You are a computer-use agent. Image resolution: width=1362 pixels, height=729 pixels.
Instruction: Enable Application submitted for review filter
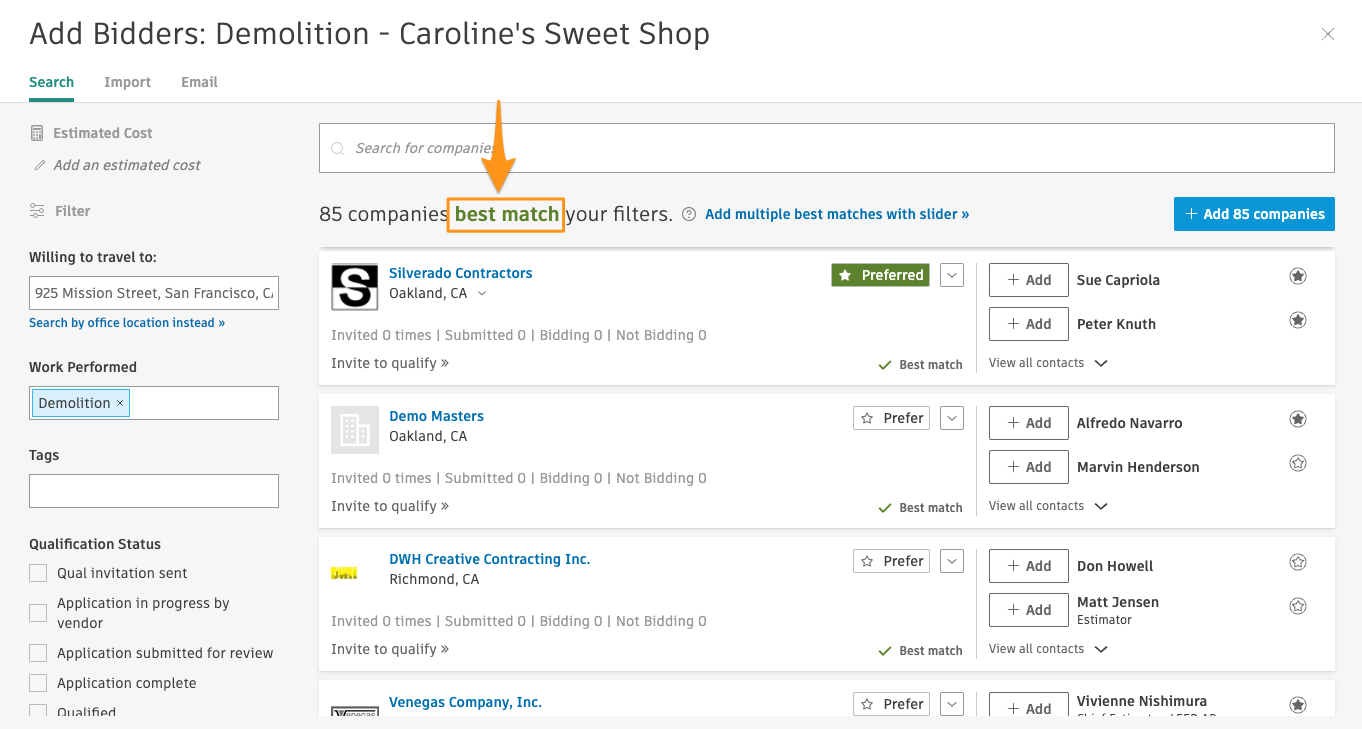coord(38,653)
